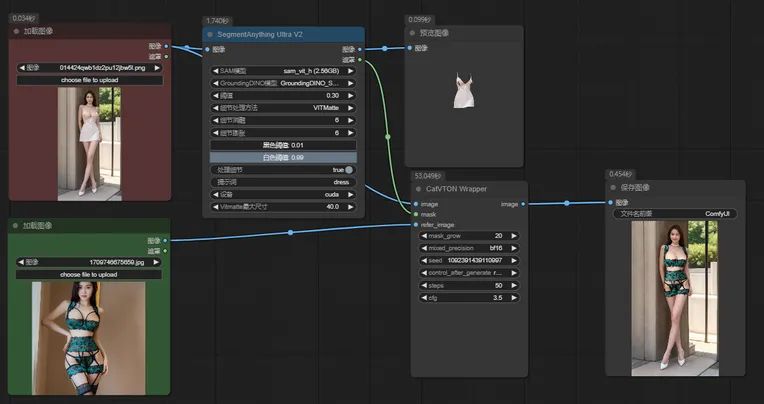Screen dimensions: 764x404
Task: Click choose file to upload in top node
Action: pyautogui.click(x=89, y=79)
